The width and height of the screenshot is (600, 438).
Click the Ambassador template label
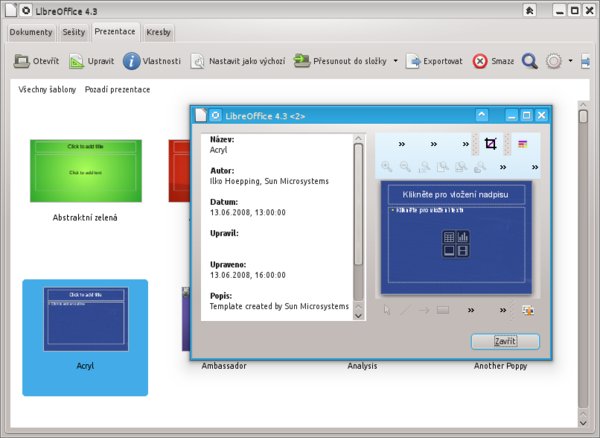[224, 366]
